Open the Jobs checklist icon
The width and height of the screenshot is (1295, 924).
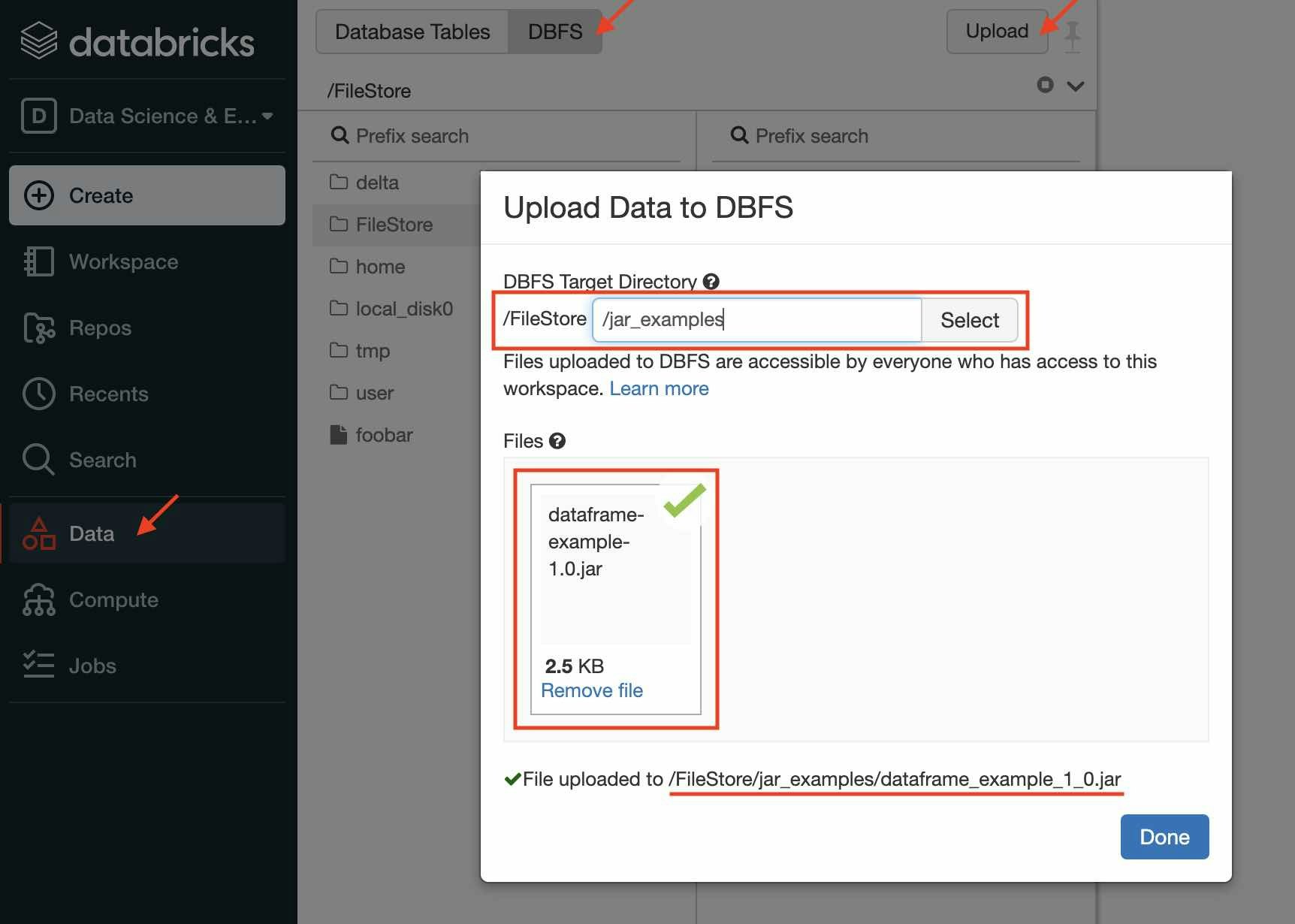[x=39, y=666]
